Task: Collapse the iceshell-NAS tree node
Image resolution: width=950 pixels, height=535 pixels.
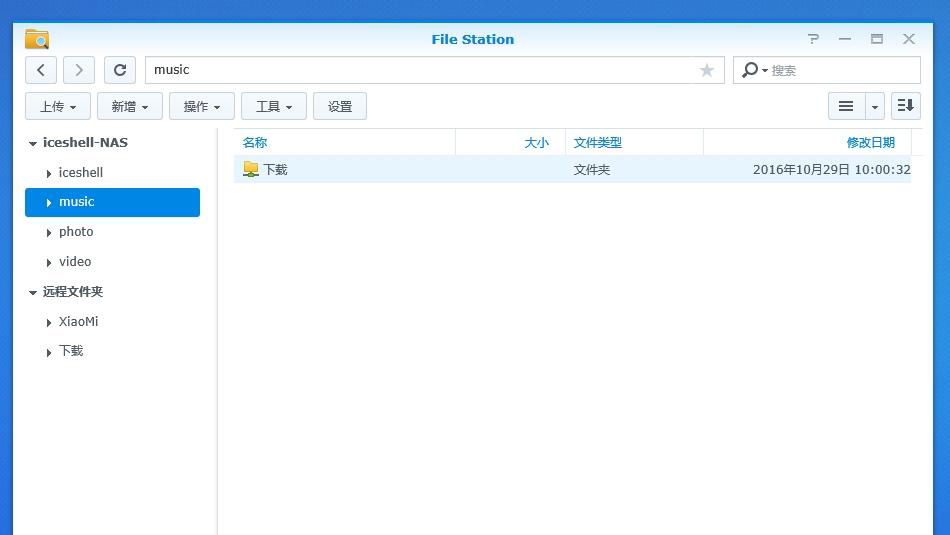Action: click(x=33, y=143)
